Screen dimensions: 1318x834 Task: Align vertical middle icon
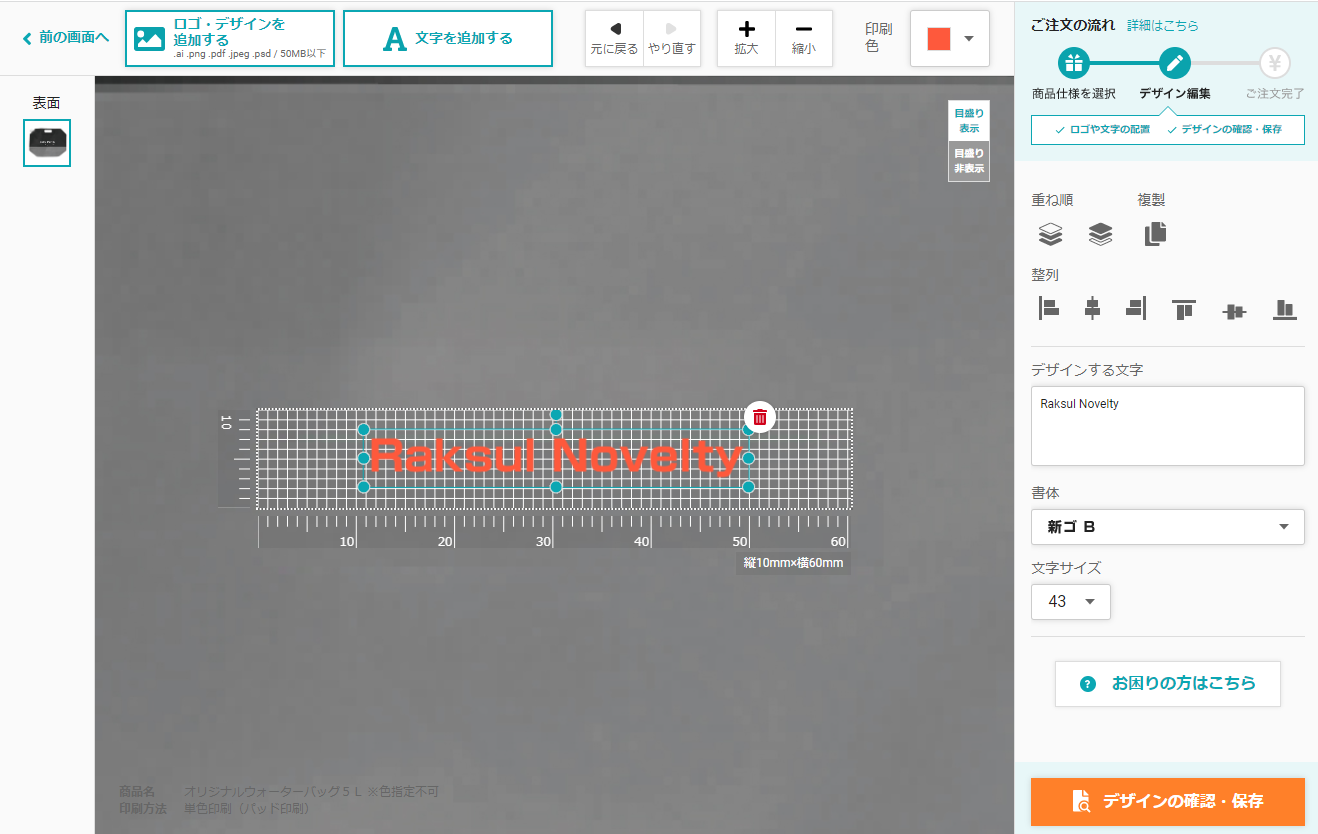pos(1234,311)
